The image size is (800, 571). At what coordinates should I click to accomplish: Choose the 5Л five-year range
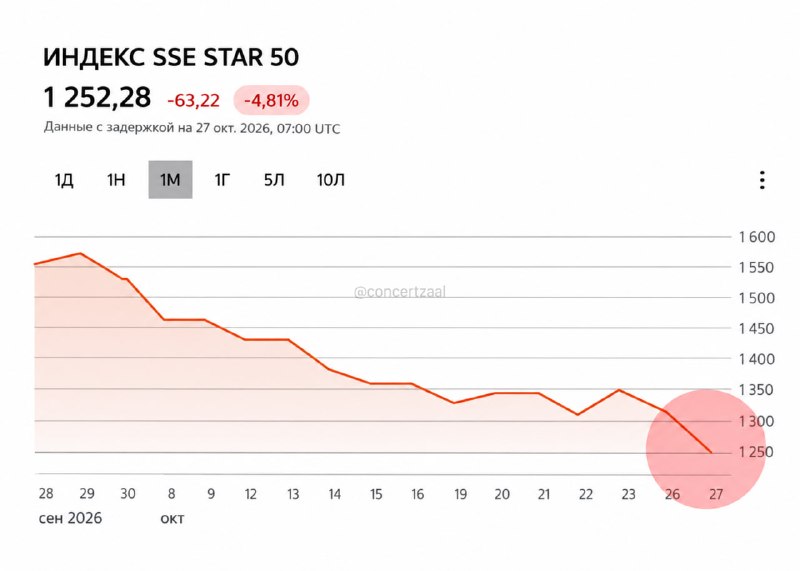pyautogui.click(x=274, y=180)
